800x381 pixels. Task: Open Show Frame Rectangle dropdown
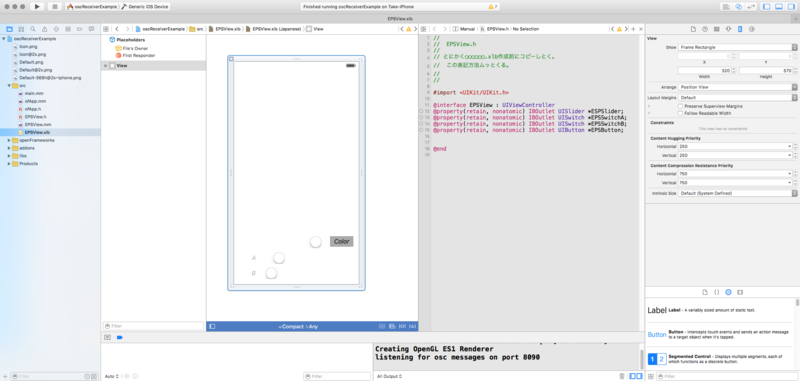(738, 47)
